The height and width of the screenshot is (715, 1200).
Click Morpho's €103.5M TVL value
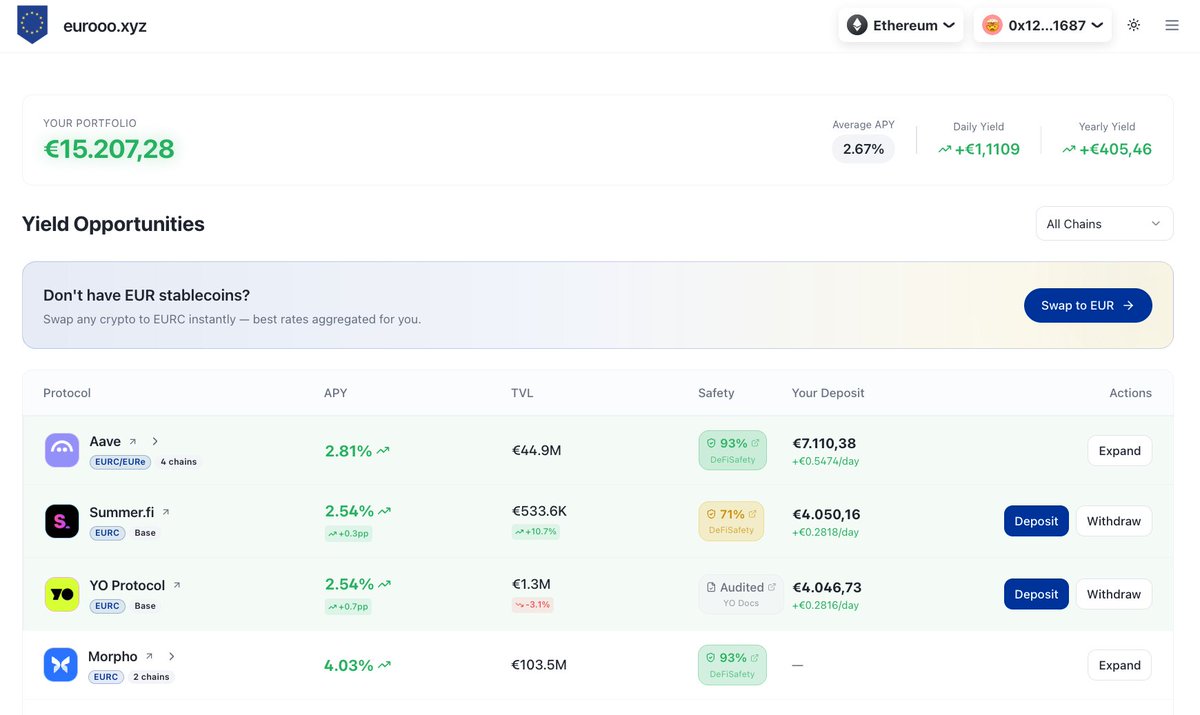tap(539, 665)
